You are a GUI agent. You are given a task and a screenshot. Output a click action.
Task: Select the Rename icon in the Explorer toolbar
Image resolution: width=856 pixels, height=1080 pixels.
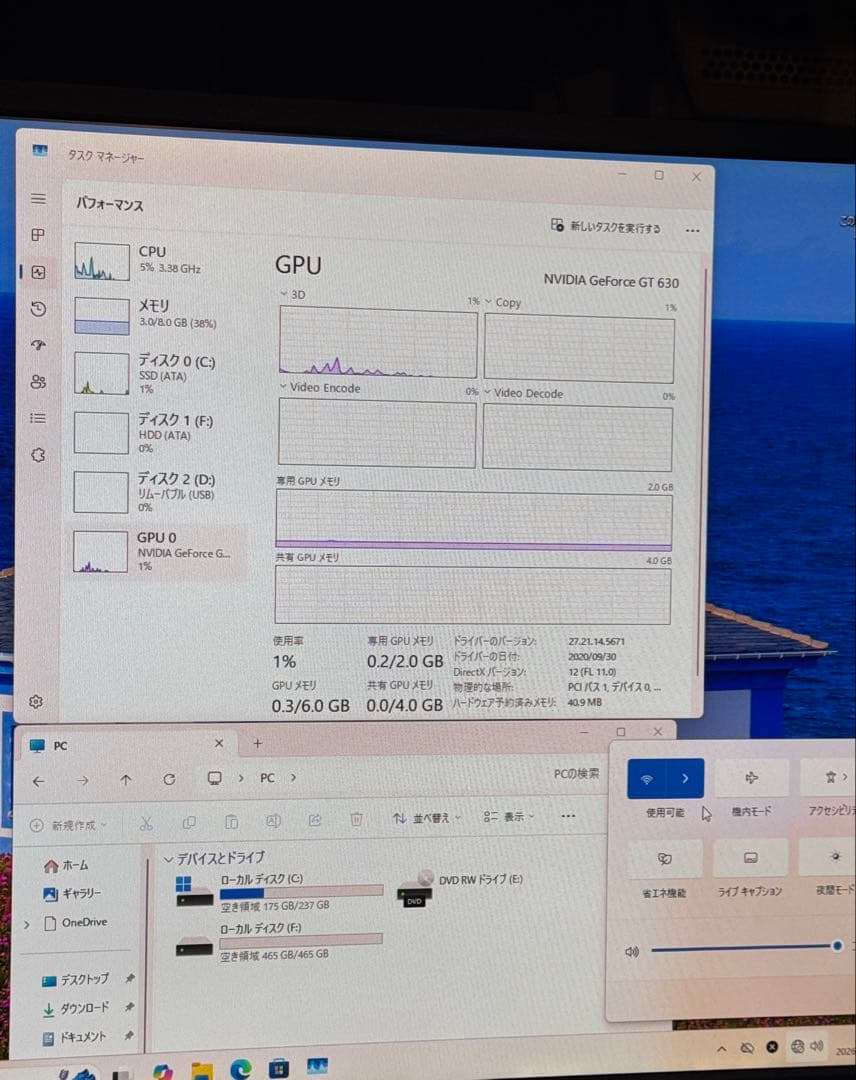[272, 821]
